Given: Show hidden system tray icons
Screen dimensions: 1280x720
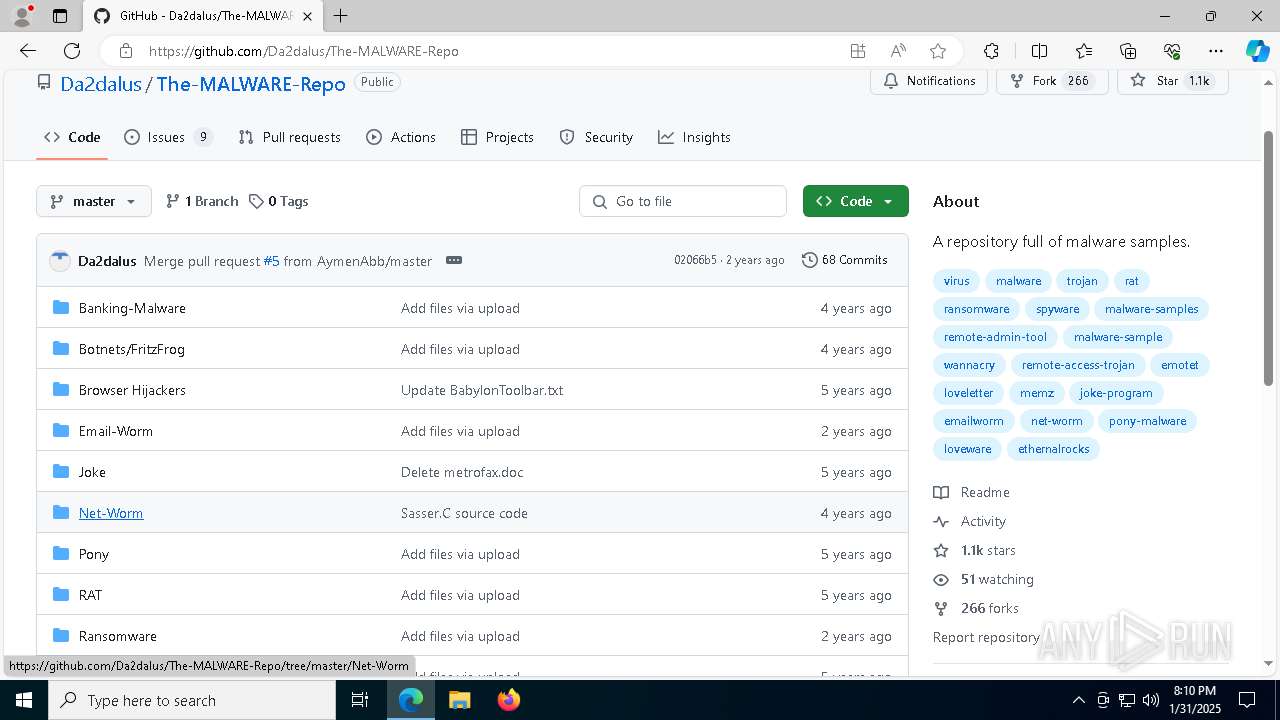Looking at the screenshot, I should [1078, 700].
